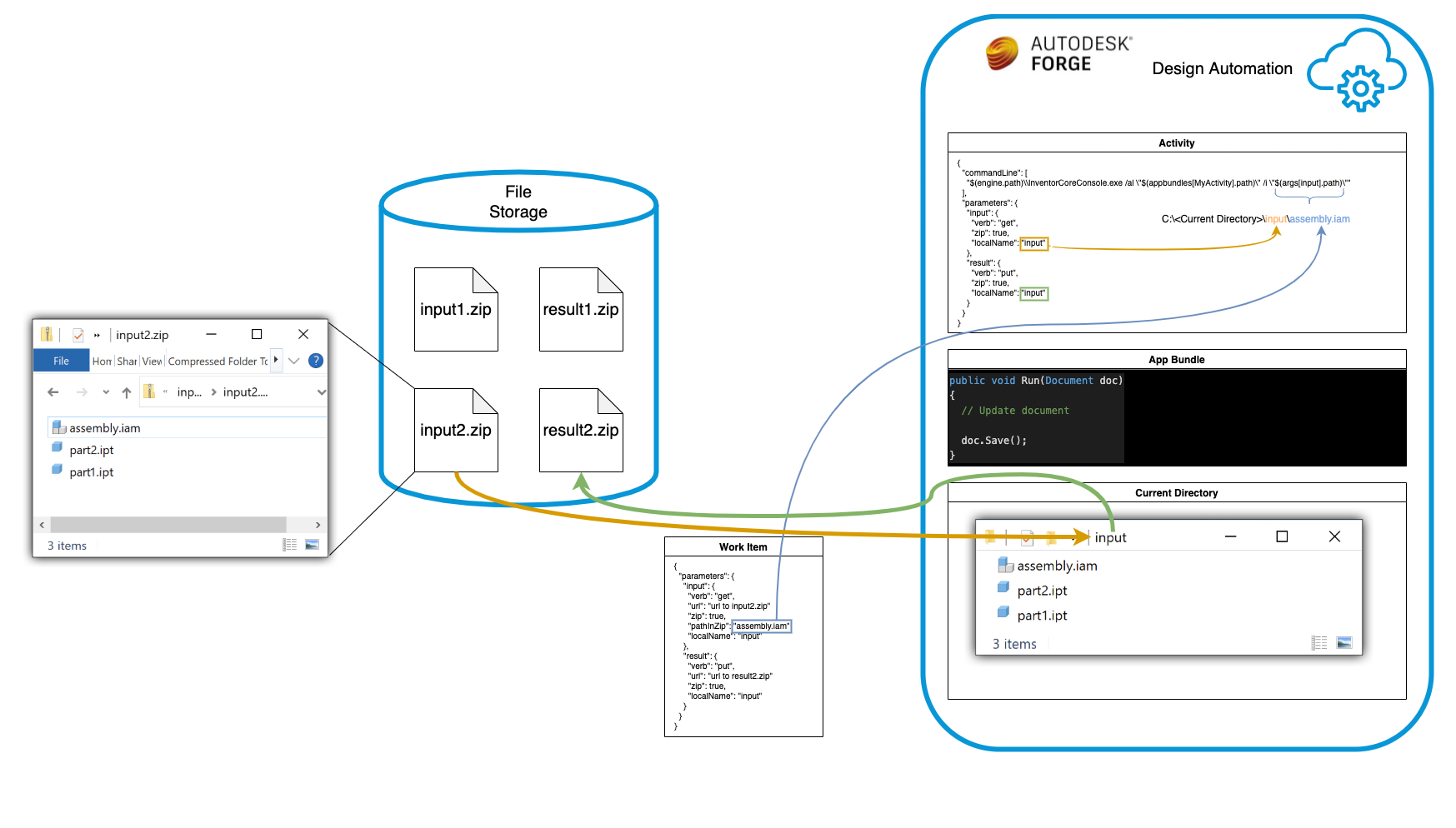This screenshot has width=1456, height=828.
Task: Open the File tab in input2.zip window
Action: click(61, 361)
